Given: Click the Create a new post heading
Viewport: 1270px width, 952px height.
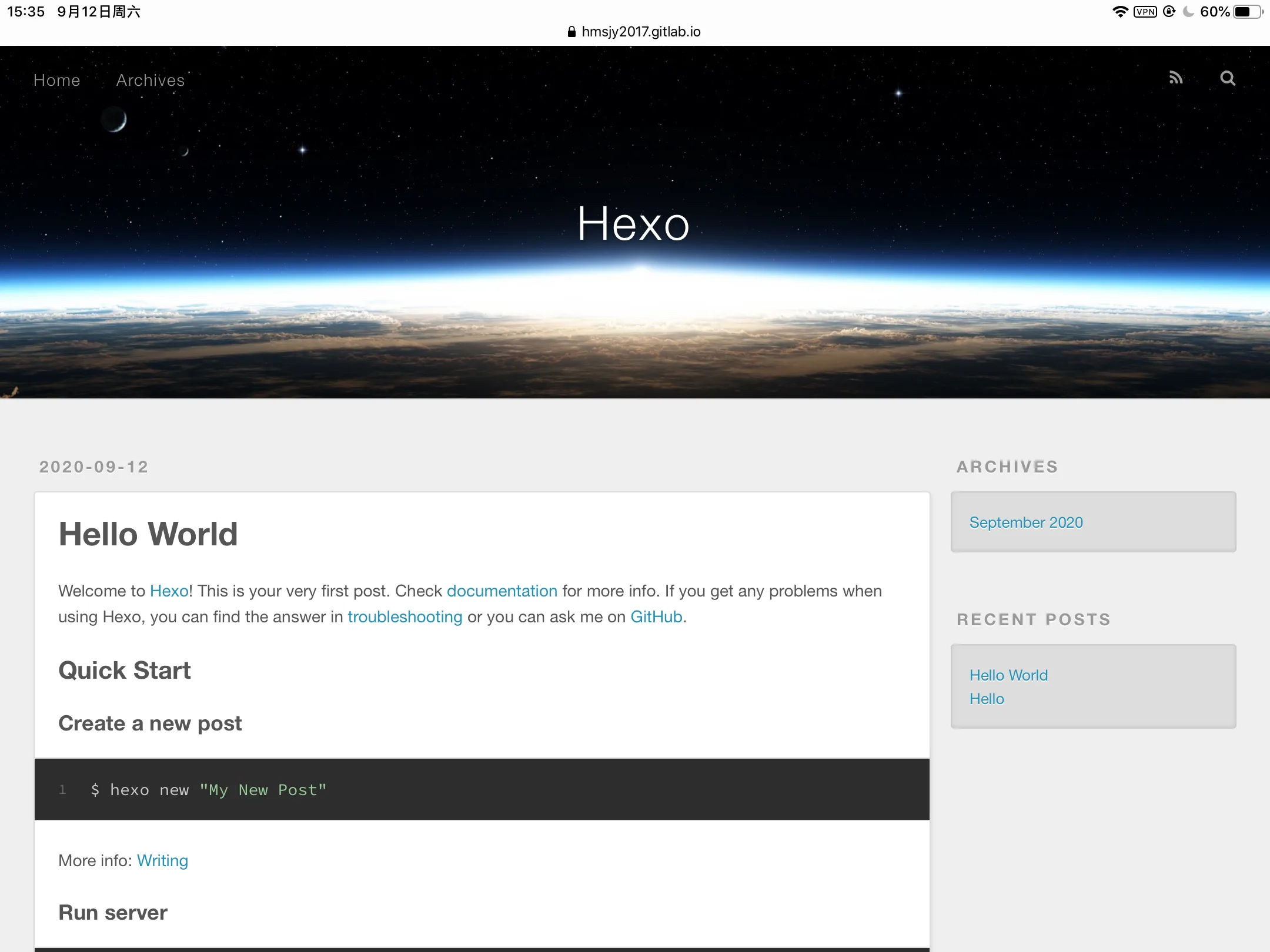Looking at the screenshot, I should 150,723.
